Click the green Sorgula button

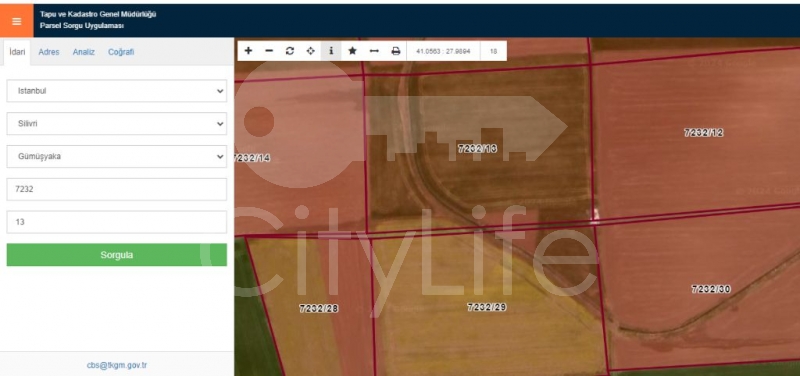pos(117,255)
